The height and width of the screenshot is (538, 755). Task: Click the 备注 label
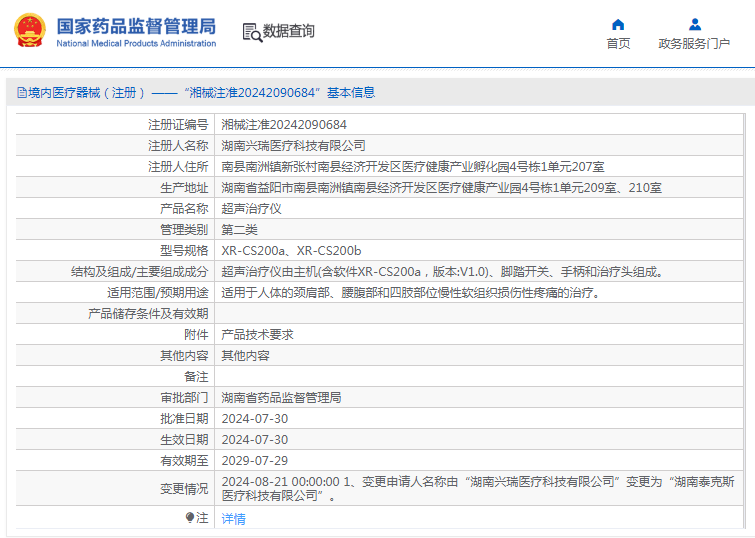[196, 377]
